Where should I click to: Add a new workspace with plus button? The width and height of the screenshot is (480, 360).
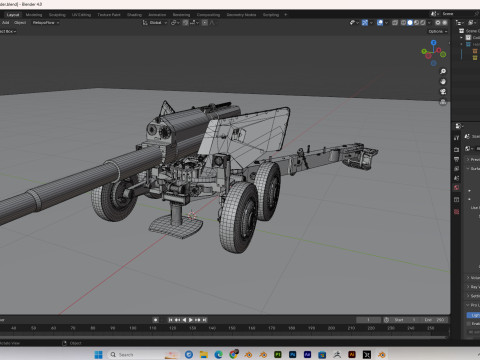(286, 15)
